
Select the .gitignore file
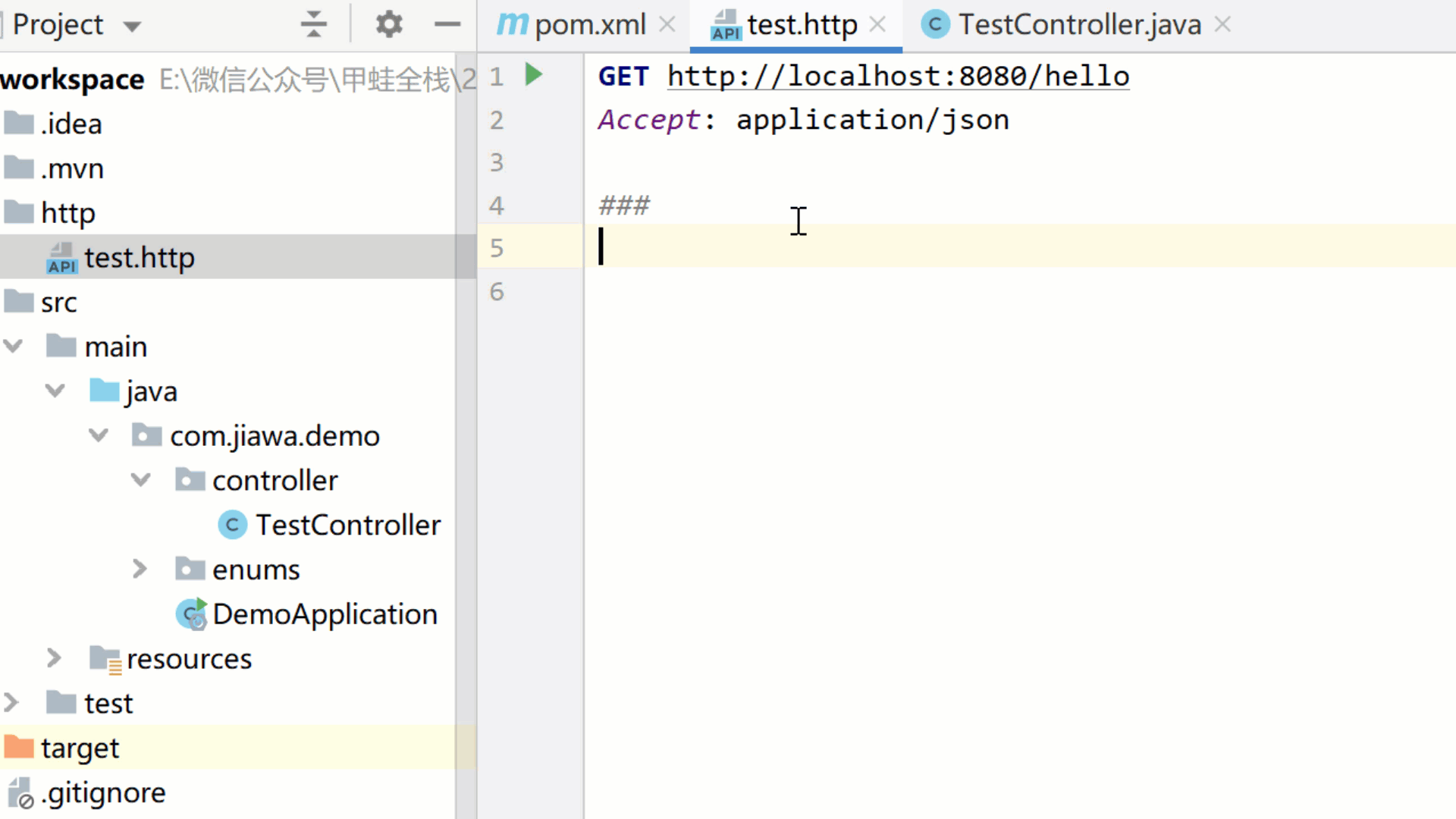point(103,792)
